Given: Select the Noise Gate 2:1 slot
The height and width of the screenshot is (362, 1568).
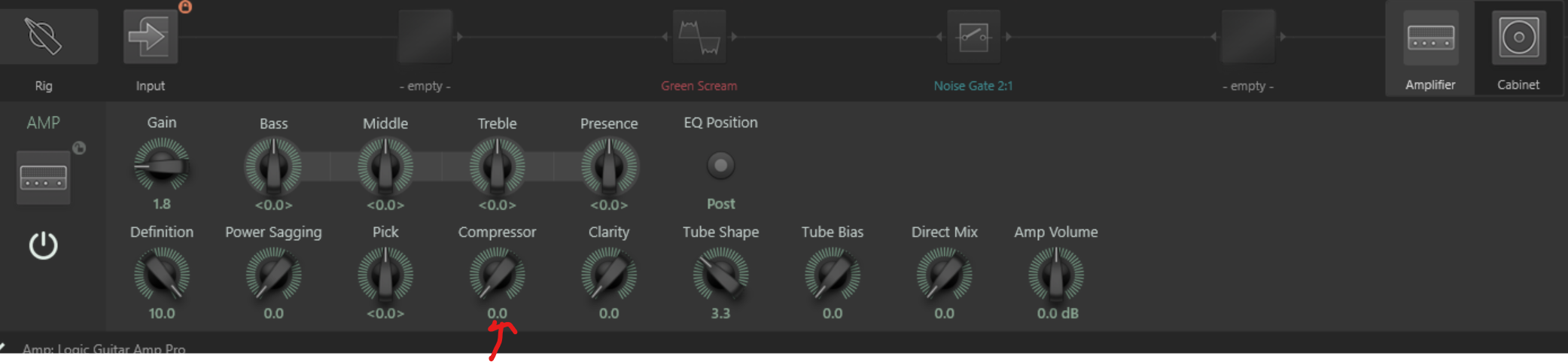Looking at the screenshot, I should click(973, 36).
